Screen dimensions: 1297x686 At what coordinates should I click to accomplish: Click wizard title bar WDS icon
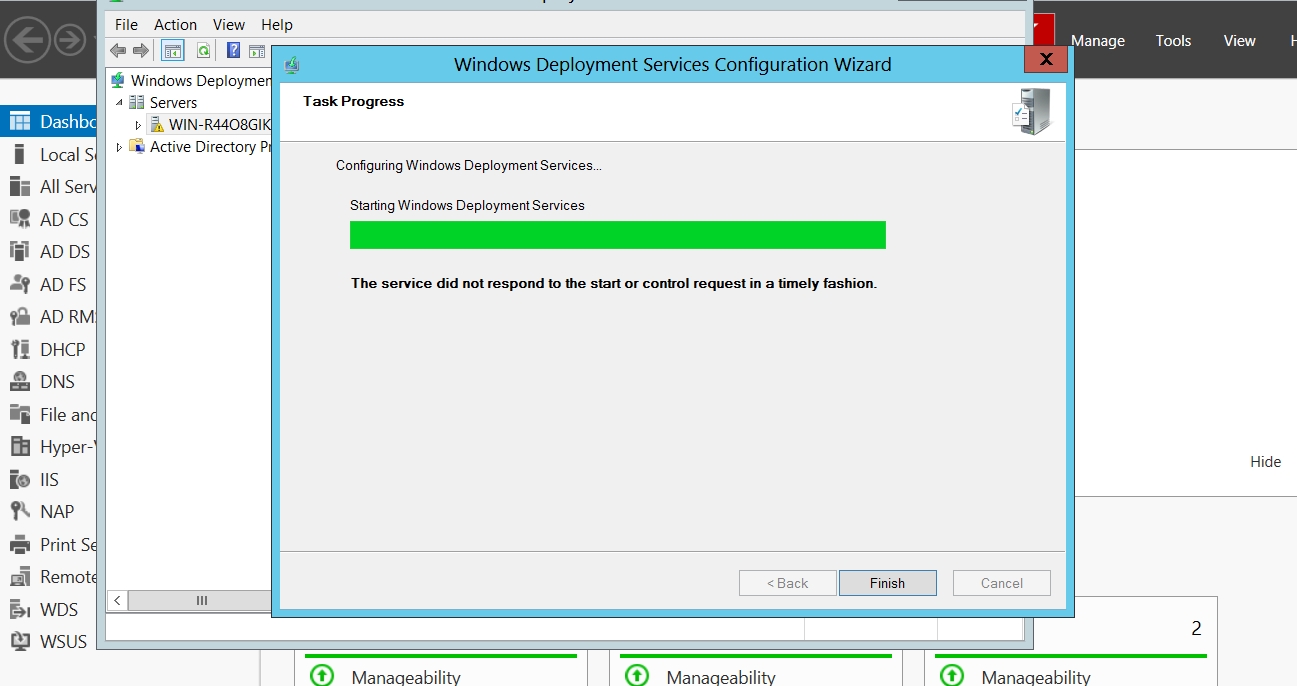click(292, 65)
